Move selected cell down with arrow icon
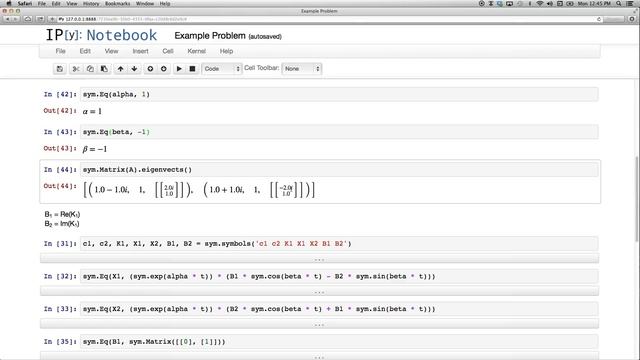 click(x=134, y=69)
